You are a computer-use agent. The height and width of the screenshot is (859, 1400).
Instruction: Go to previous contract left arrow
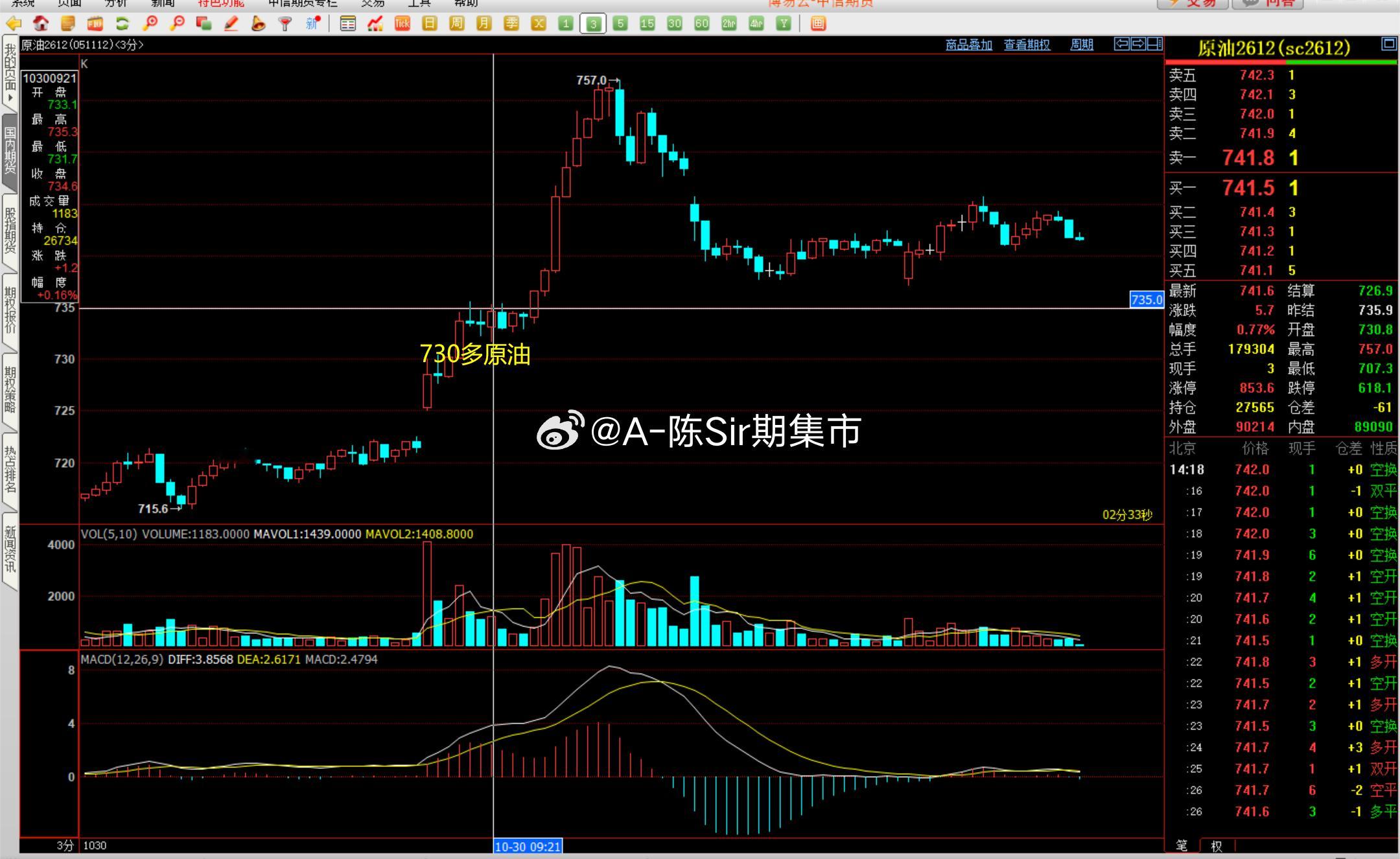[x=1121, y=44]
